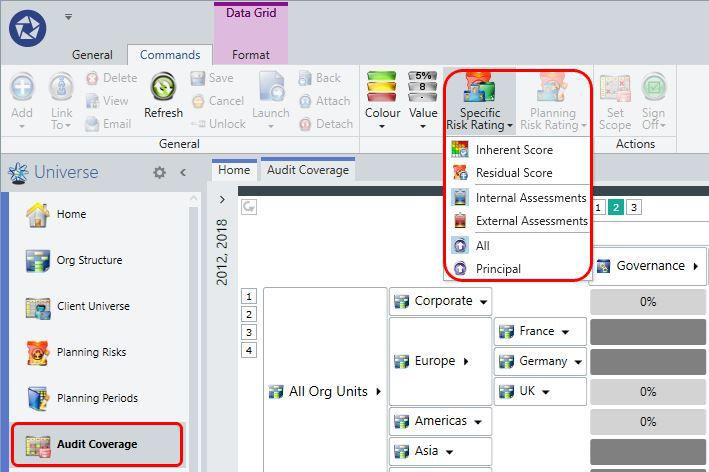Select row level 3 button
Viewport: 709px width, 472px height.
point(249,333)
